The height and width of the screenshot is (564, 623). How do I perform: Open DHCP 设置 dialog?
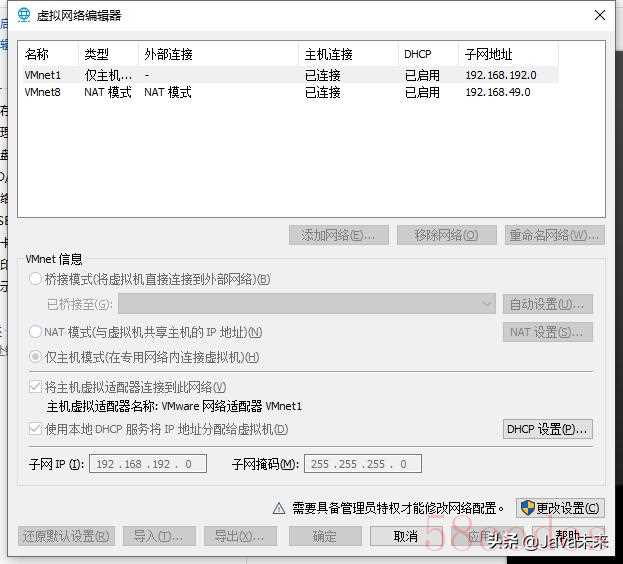coord(548,429)
